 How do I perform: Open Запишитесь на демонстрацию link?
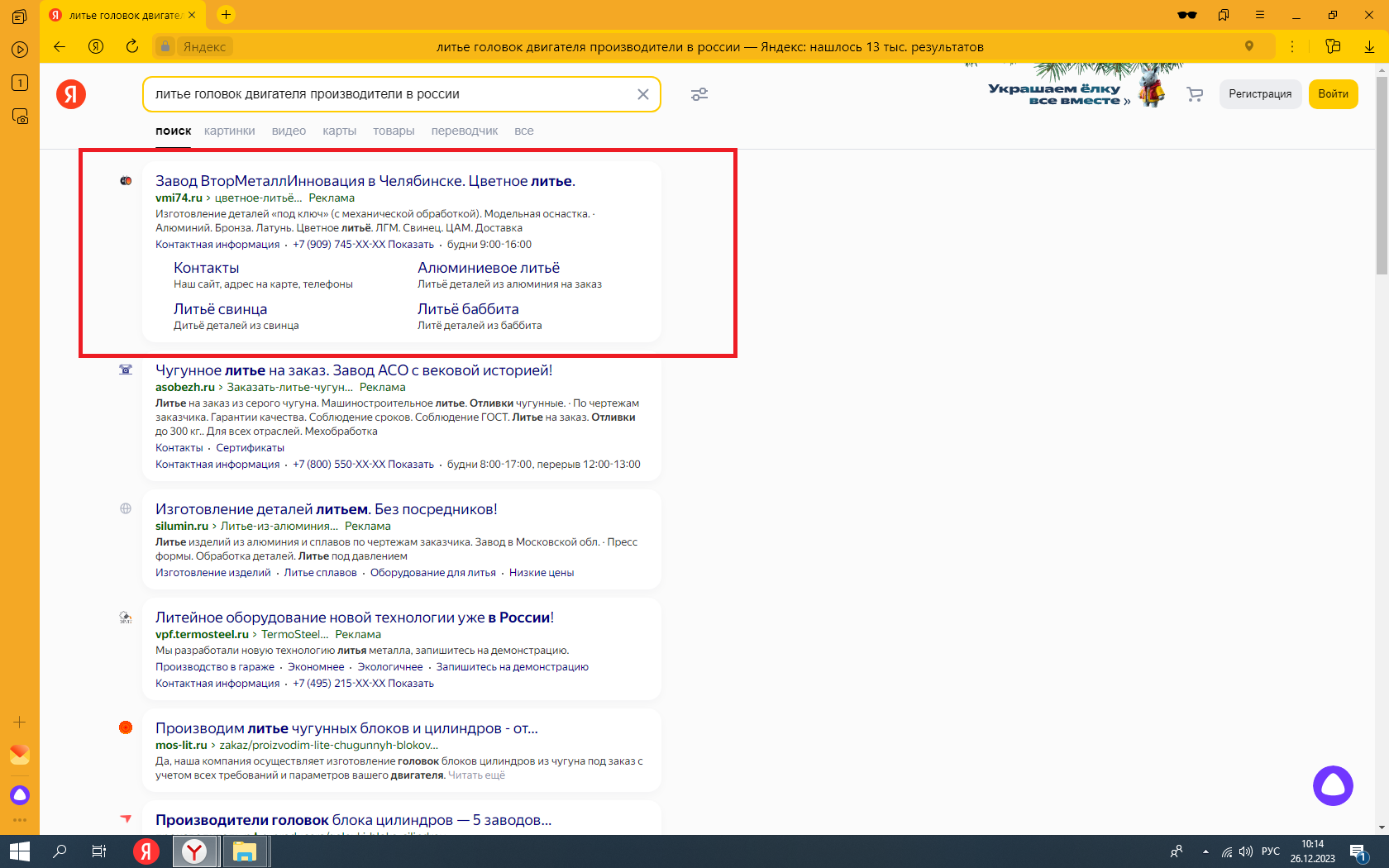coord(513,667)
